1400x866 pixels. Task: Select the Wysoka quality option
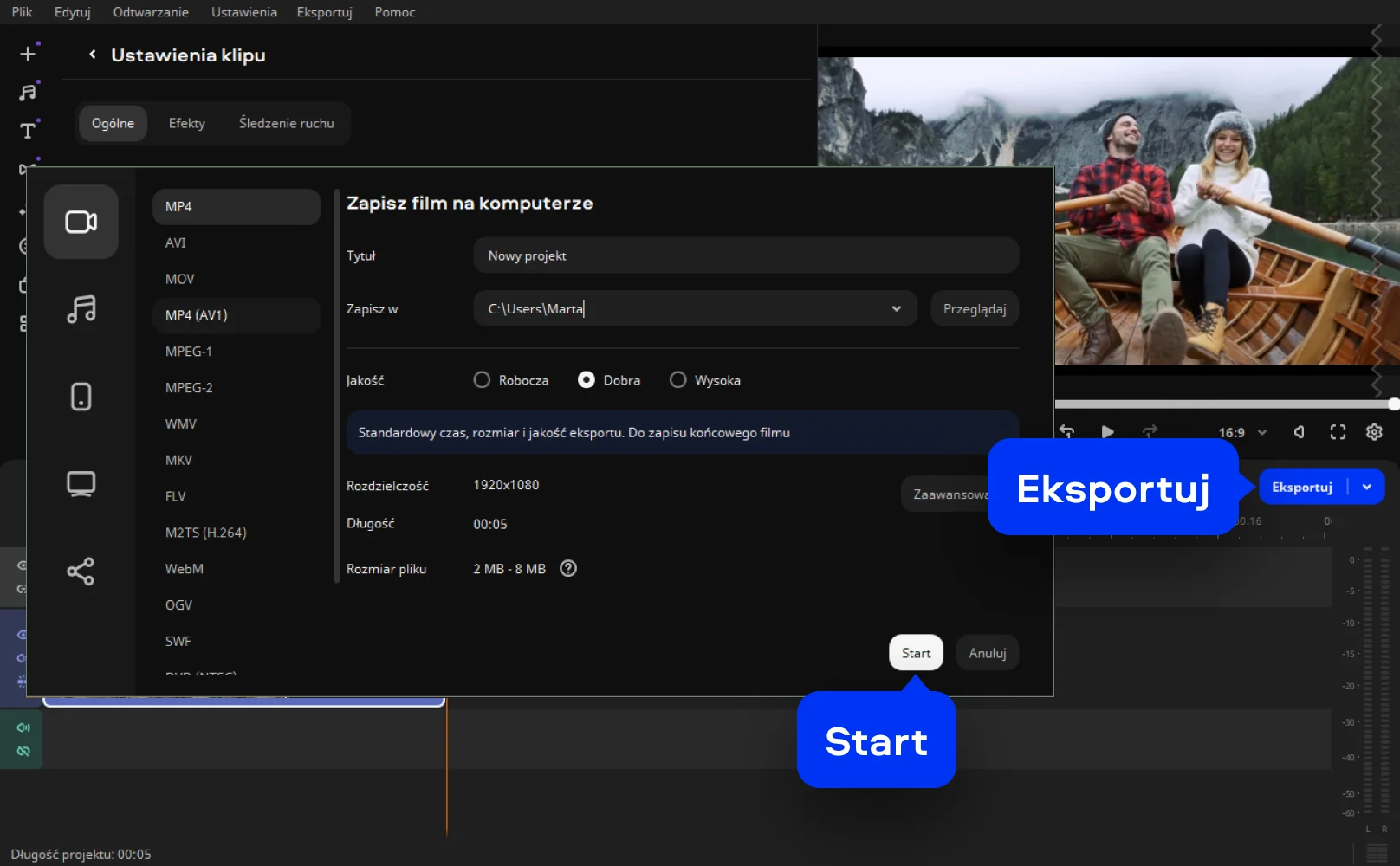678,380
